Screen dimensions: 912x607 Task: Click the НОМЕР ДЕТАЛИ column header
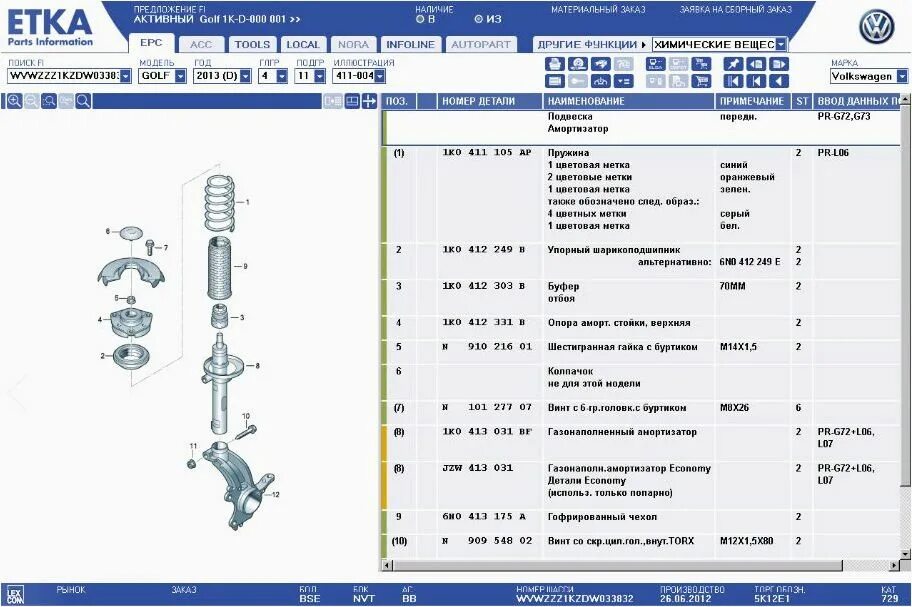click(x=489, y=101)
